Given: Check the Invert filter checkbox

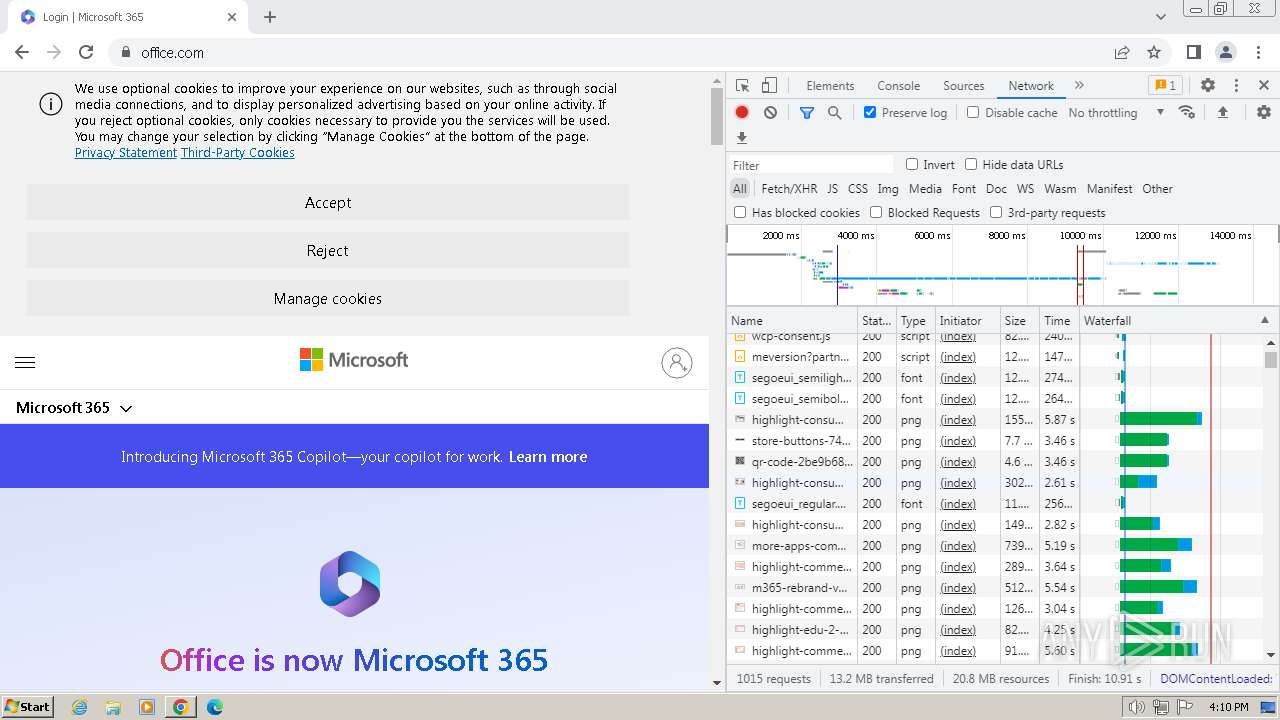Looking at the screenshot, I should pyautogui.click(x=912, y=164).
